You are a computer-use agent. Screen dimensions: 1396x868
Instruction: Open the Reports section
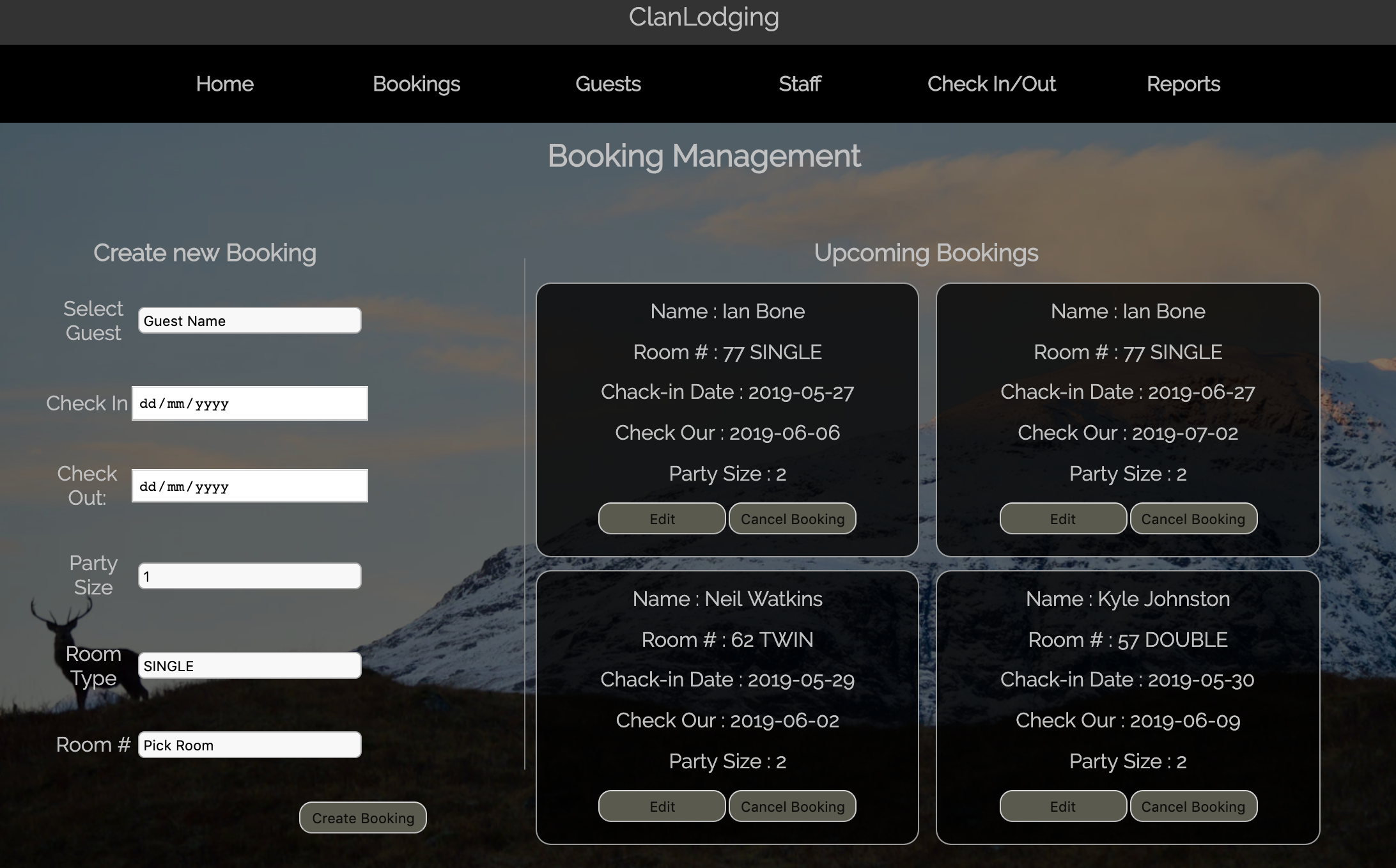(1183, 84)
